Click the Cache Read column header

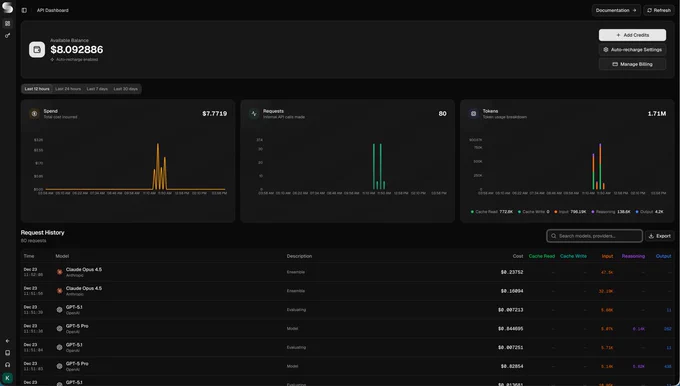[x=542, y=256]
